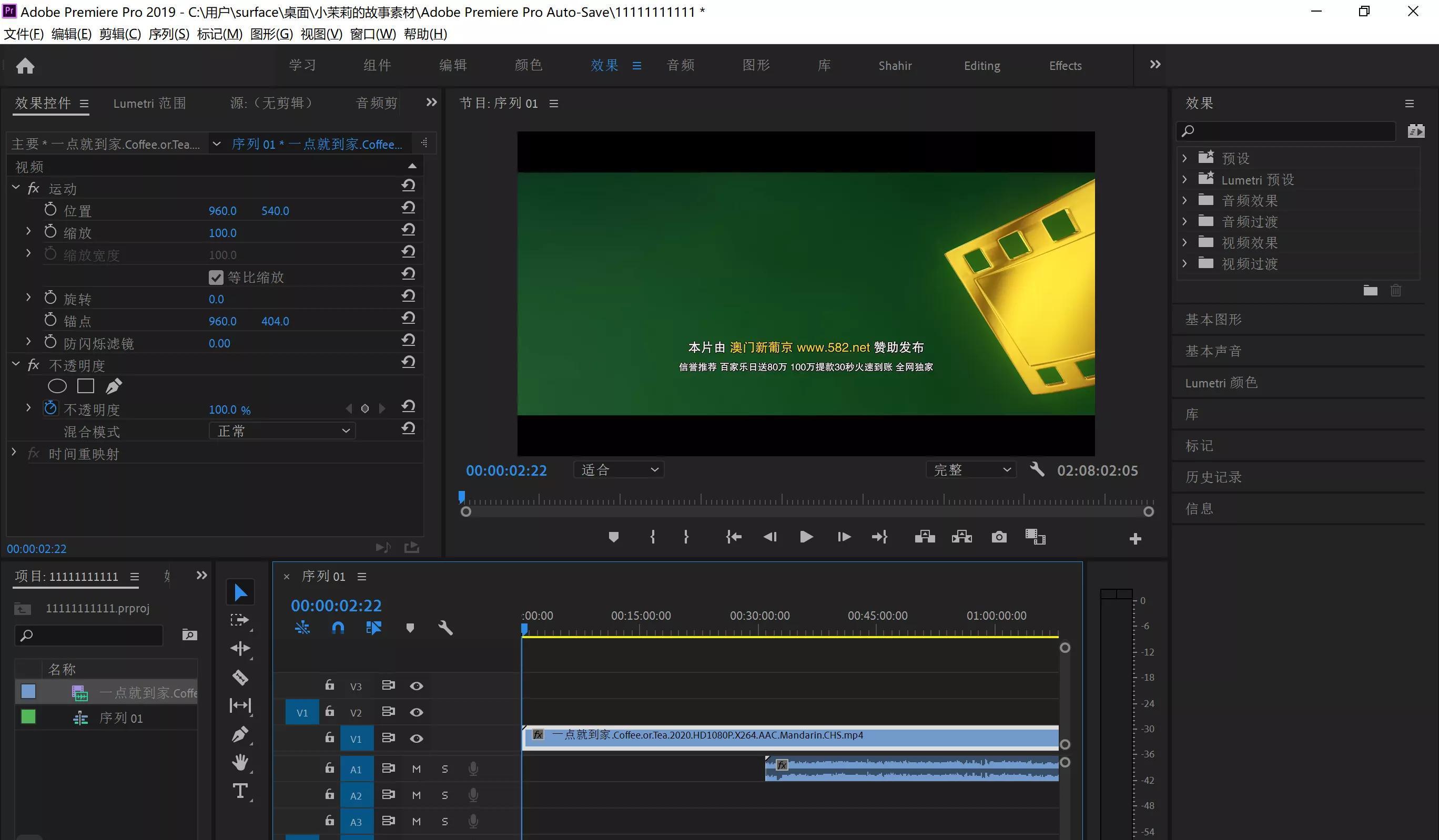Solo audio track A2
The height and width of the screenshot is (840, 1439).
click(x=445, y=795)
